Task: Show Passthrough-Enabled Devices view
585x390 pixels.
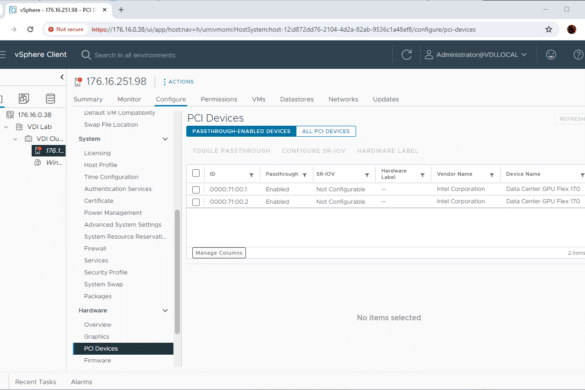Action: coord(241,131)
